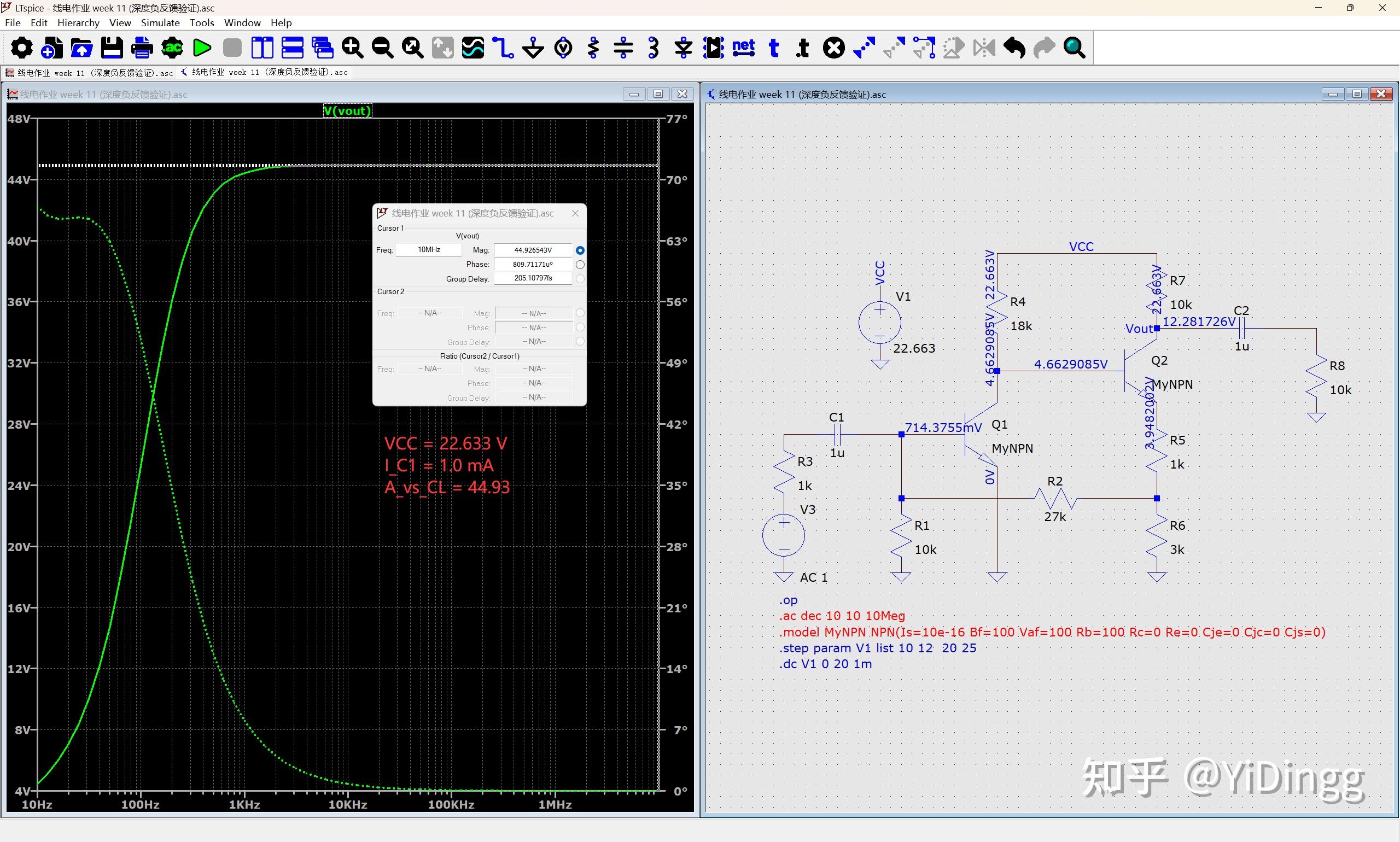Image resolution: width=1400 pixels, height=842 pixels.
Task: Click the green Run simulation icon
Action: coord(202,48)
